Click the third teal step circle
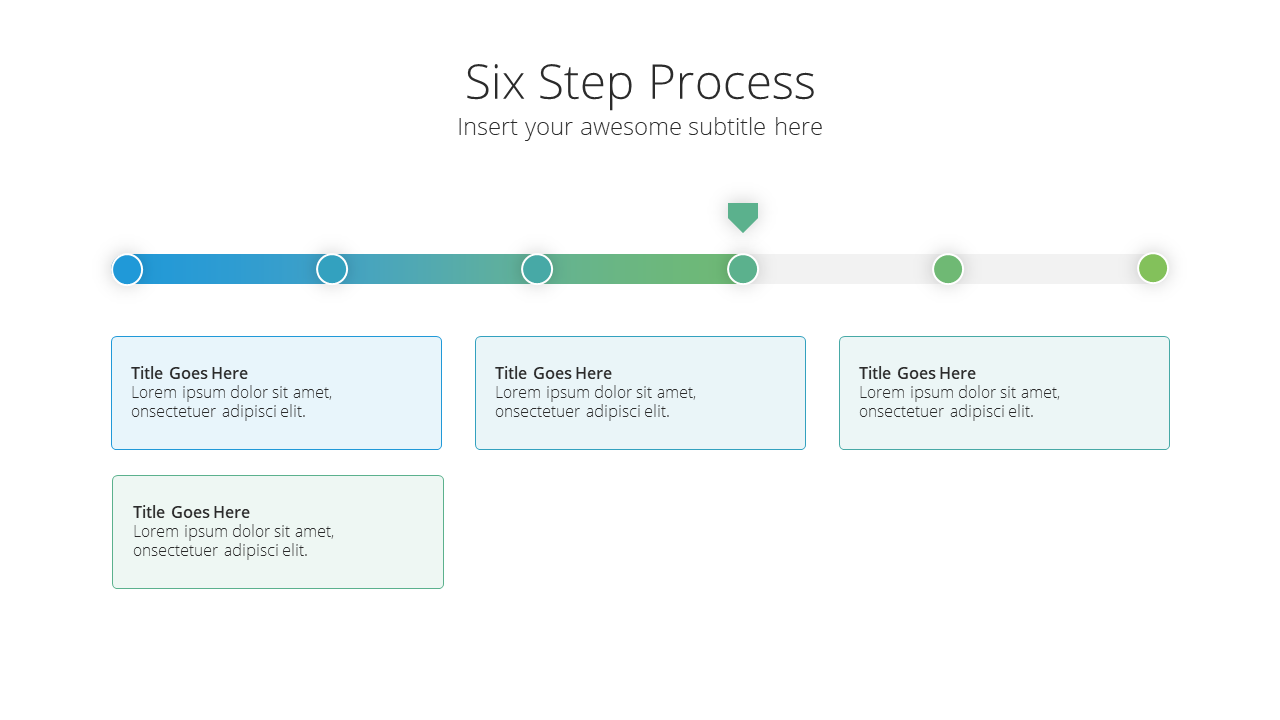 click(537, 269)
